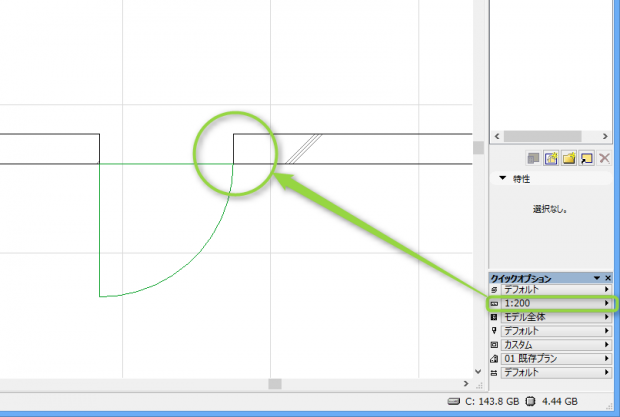This screenshot has height=417, width=620.
Task: Click the navigator horizontal scroll right arrow
Action: 605,136
